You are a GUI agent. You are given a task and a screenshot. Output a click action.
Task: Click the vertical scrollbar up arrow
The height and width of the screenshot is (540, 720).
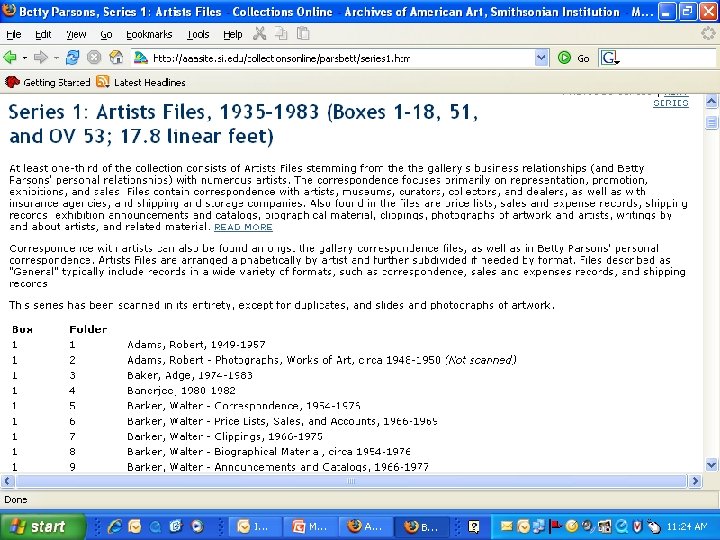tap(711, 101)
